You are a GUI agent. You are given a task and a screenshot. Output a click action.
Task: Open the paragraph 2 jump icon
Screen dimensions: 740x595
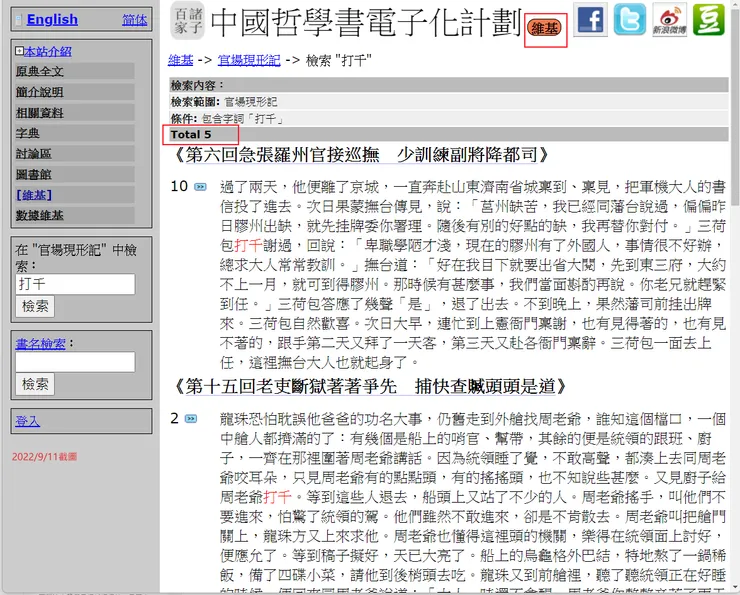(191, 419)
